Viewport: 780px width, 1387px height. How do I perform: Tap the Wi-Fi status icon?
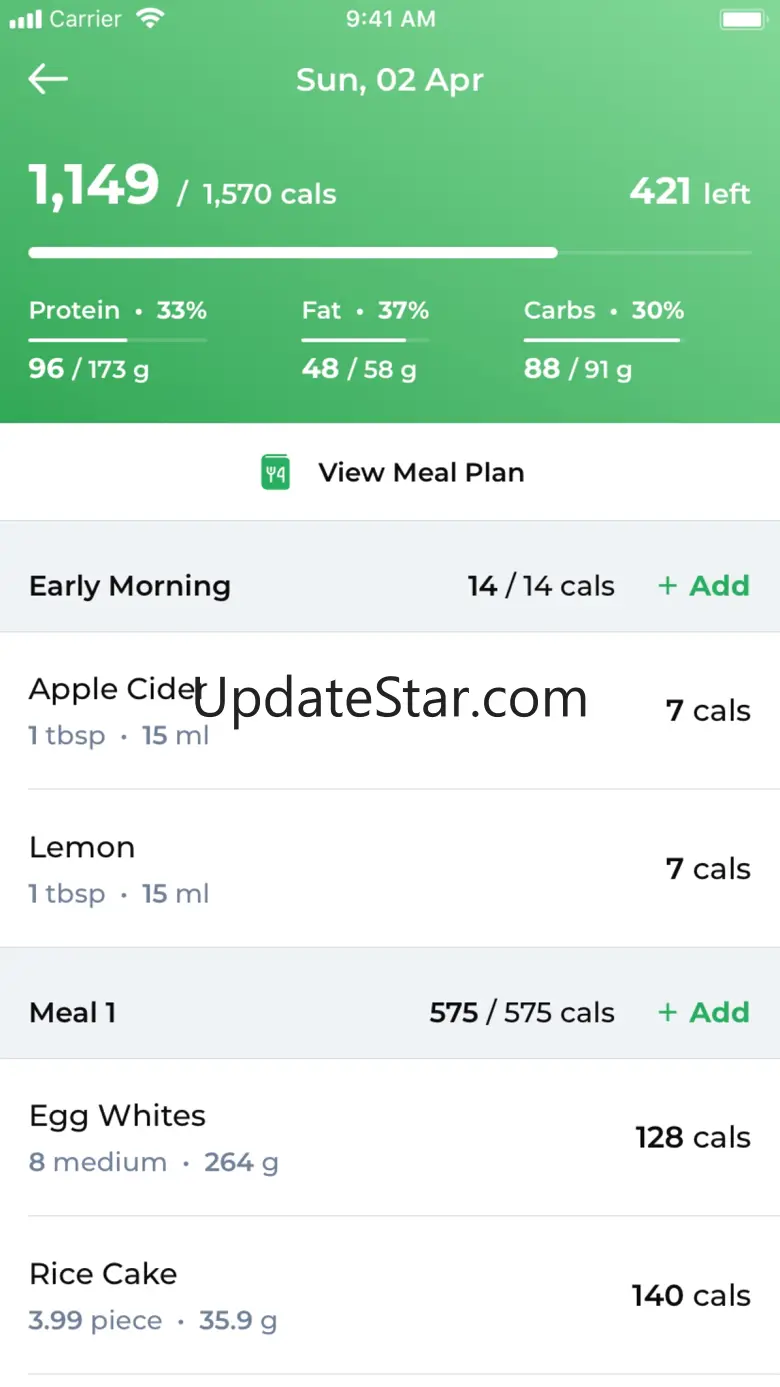[x=150, y=19]
